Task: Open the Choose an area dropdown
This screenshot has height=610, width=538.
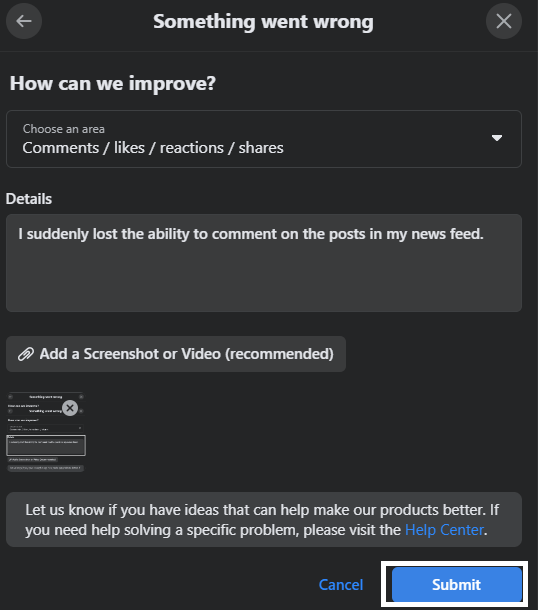Action: click(x=264, y=139)
